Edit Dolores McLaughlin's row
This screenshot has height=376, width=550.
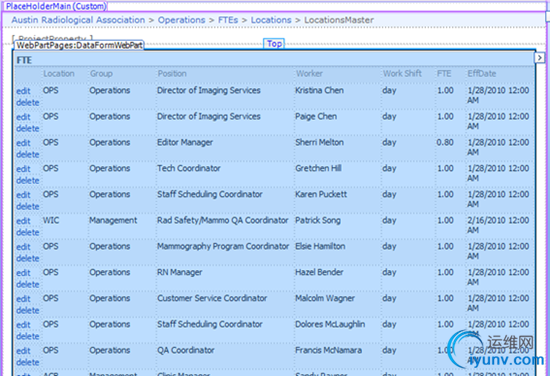23,325
